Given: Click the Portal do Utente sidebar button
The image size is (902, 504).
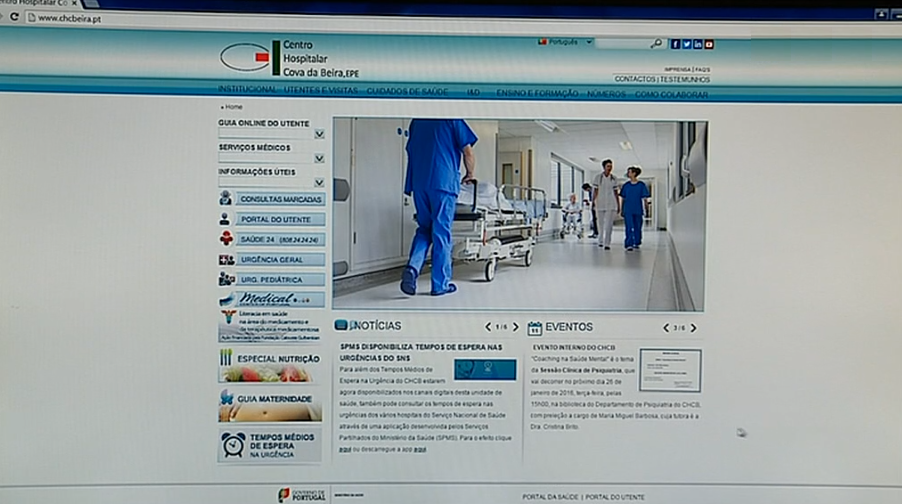Looking at the screenshot, I should (280, 219).
